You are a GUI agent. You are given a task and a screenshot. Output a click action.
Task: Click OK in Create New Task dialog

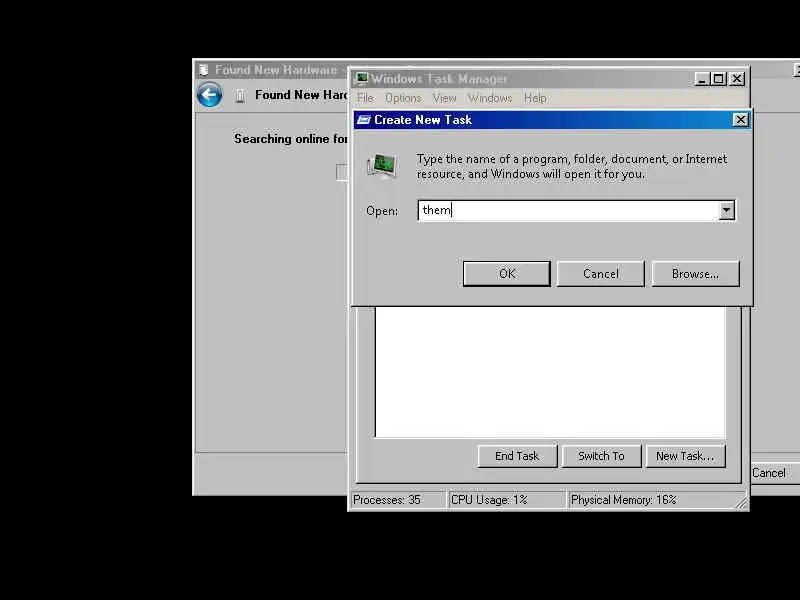[507, 274]
